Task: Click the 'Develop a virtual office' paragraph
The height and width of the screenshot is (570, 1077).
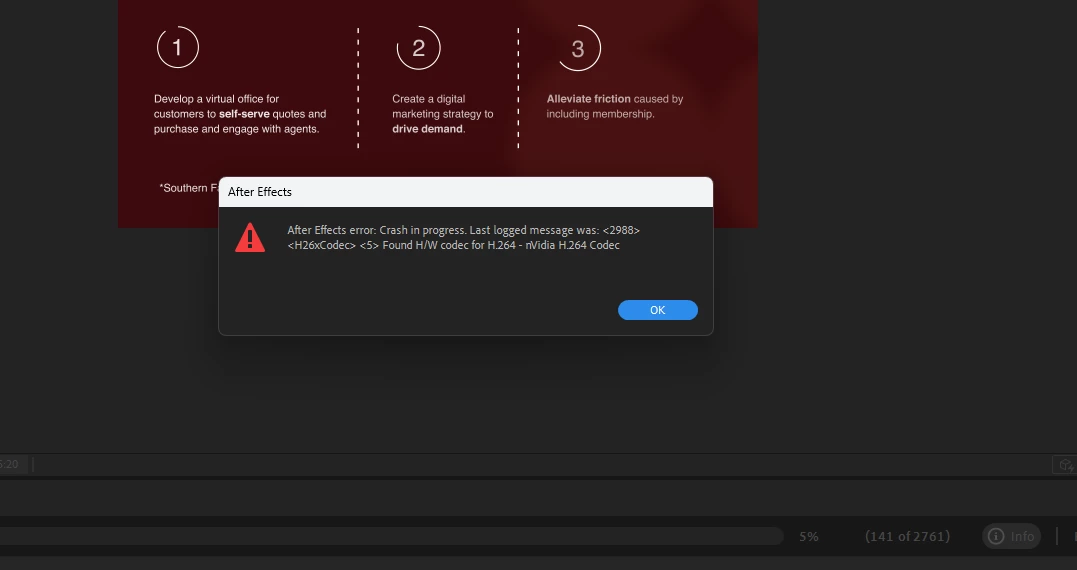Action: pyautogui.click(x=240, y=114)
